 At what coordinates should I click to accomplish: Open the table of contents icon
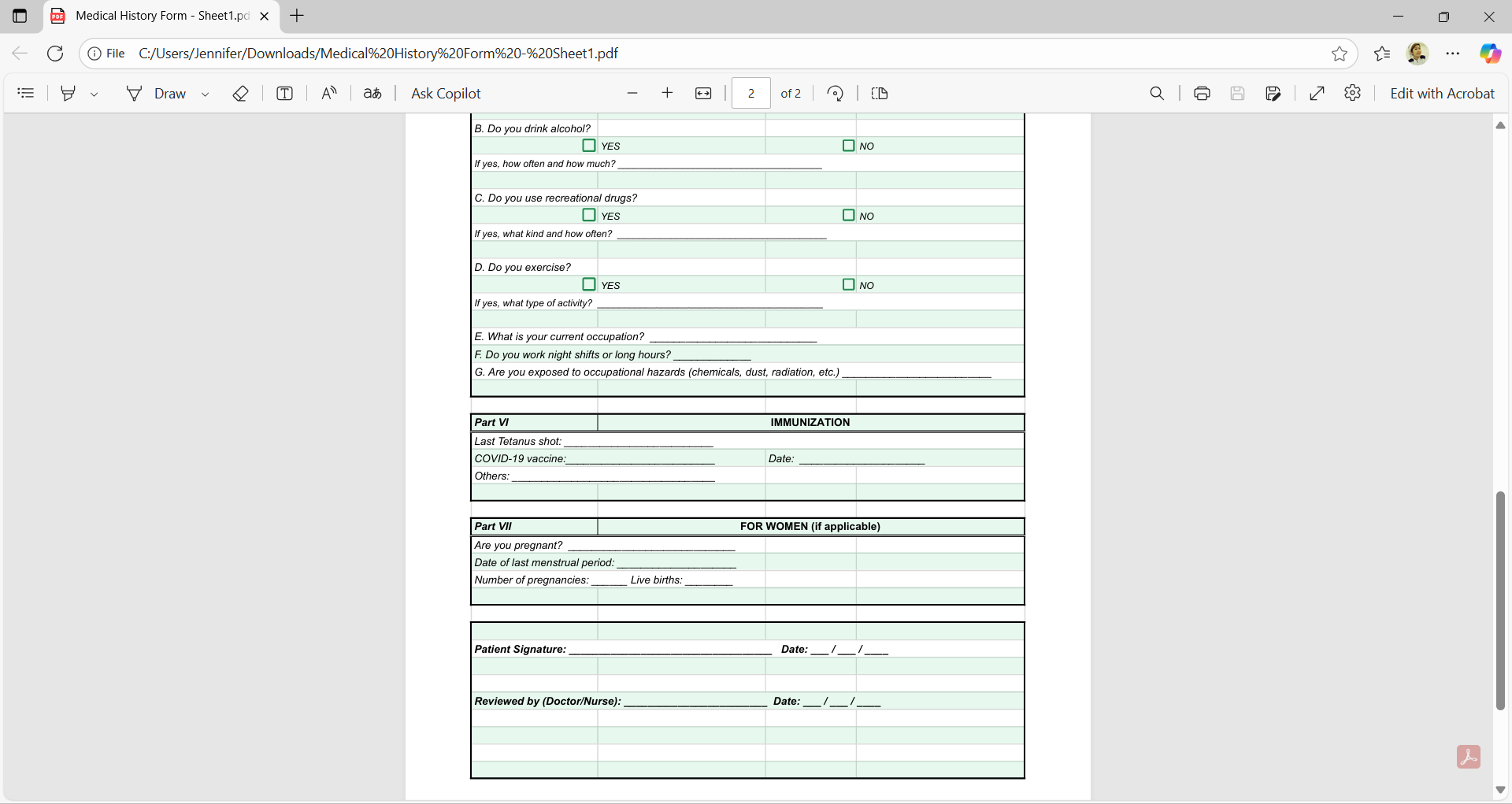click(26, 94)
